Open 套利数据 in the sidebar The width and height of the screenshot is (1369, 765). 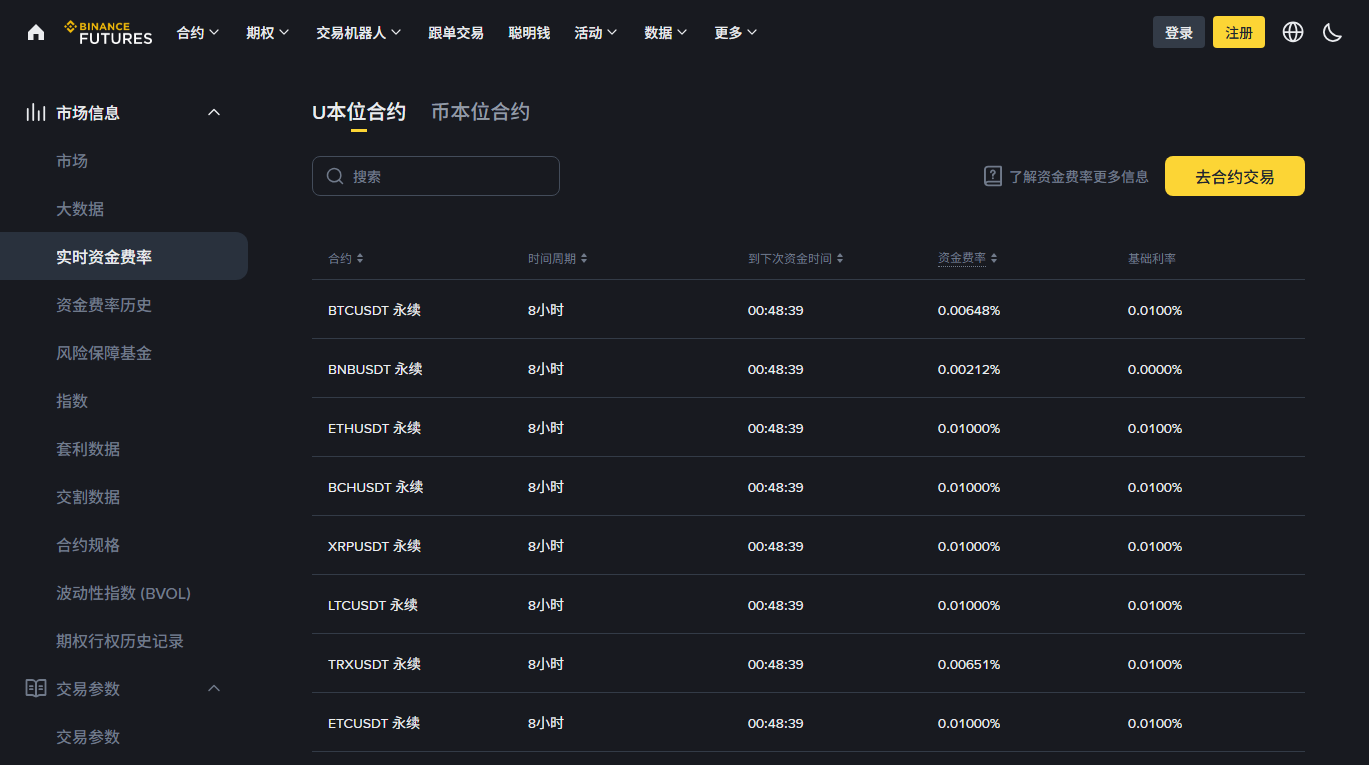(88, 449)
